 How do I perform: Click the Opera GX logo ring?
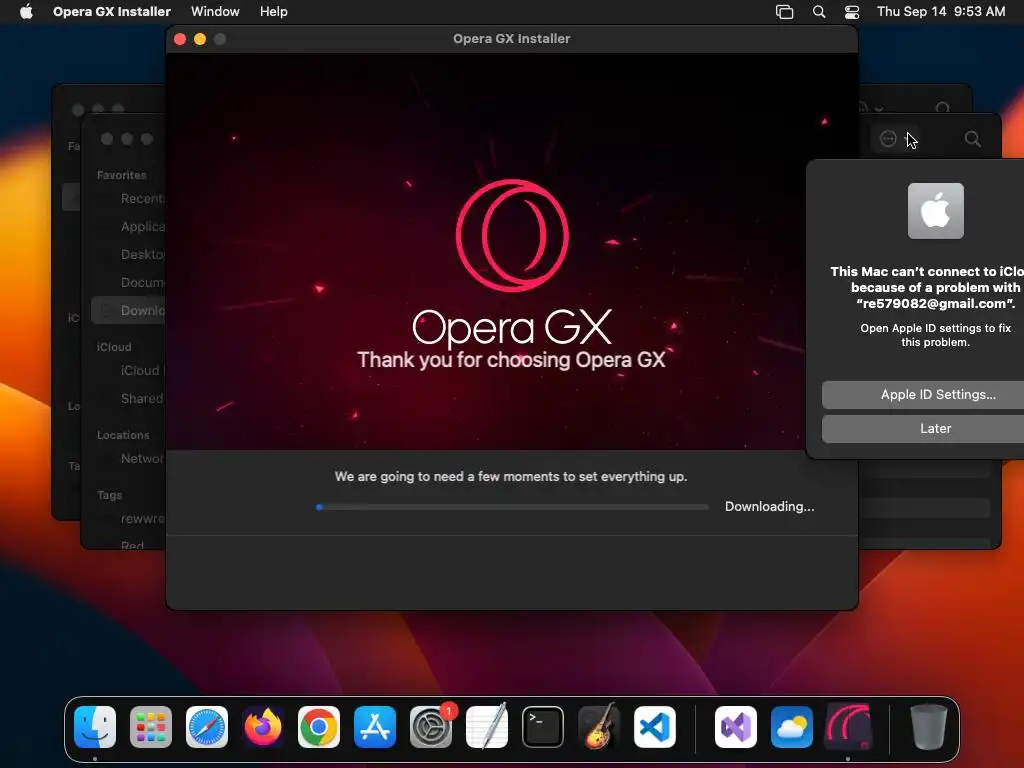pos(512,235)
